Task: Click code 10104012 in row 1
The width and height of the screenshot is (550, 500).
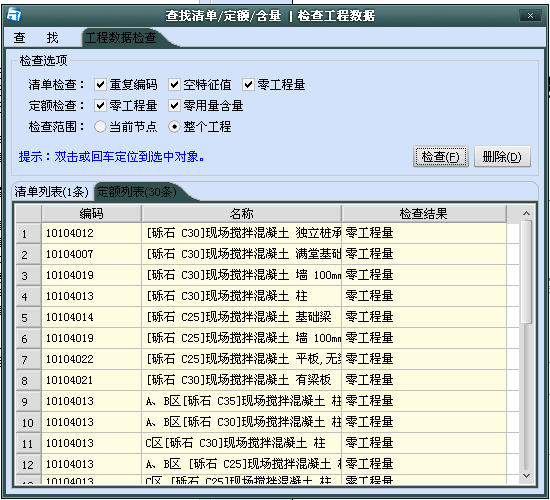Action: pos(92,233)
